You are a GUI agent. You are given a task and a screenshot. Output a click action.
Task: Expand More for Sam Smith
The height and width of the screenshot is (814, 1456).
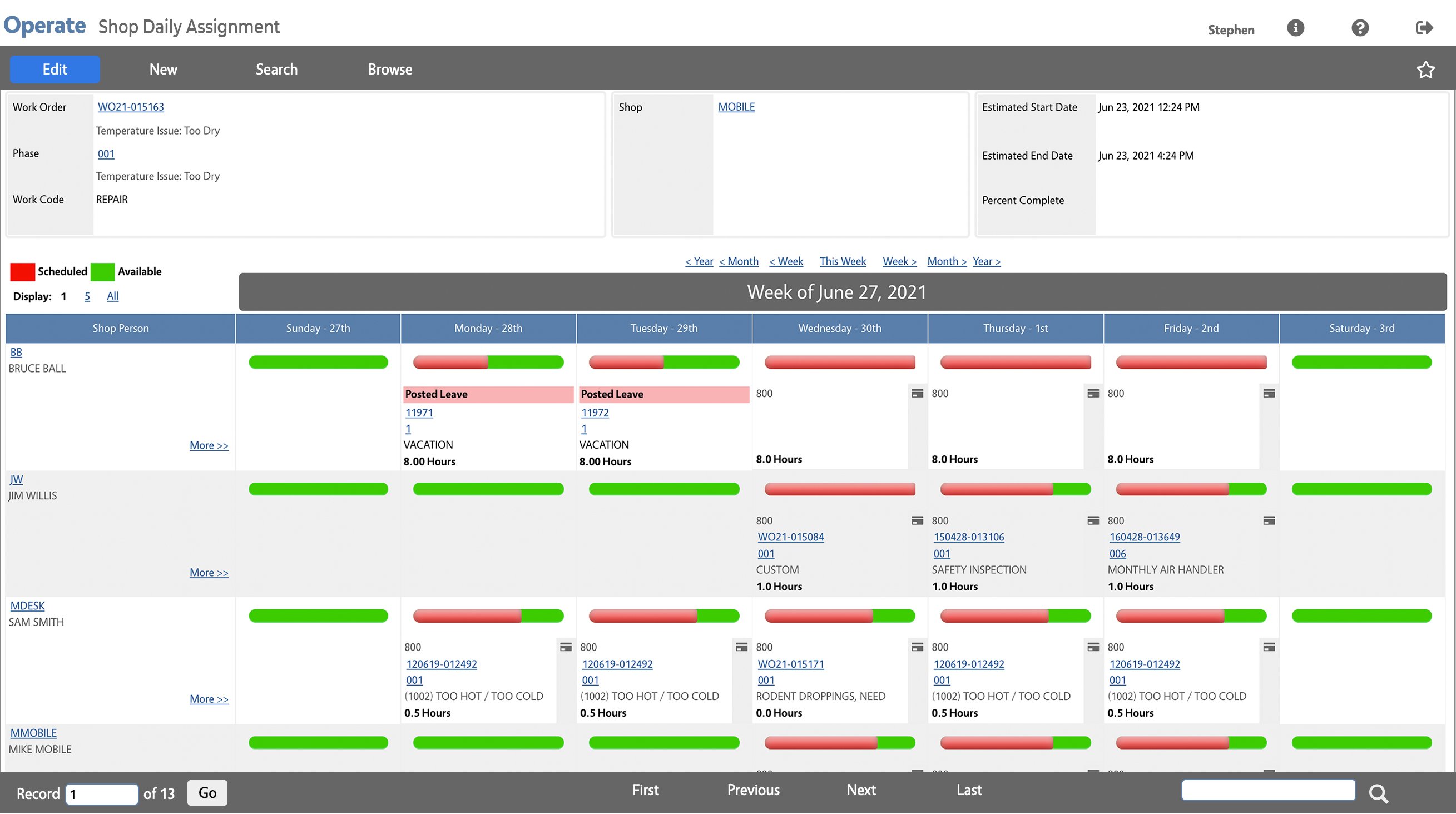coord(209,699)
